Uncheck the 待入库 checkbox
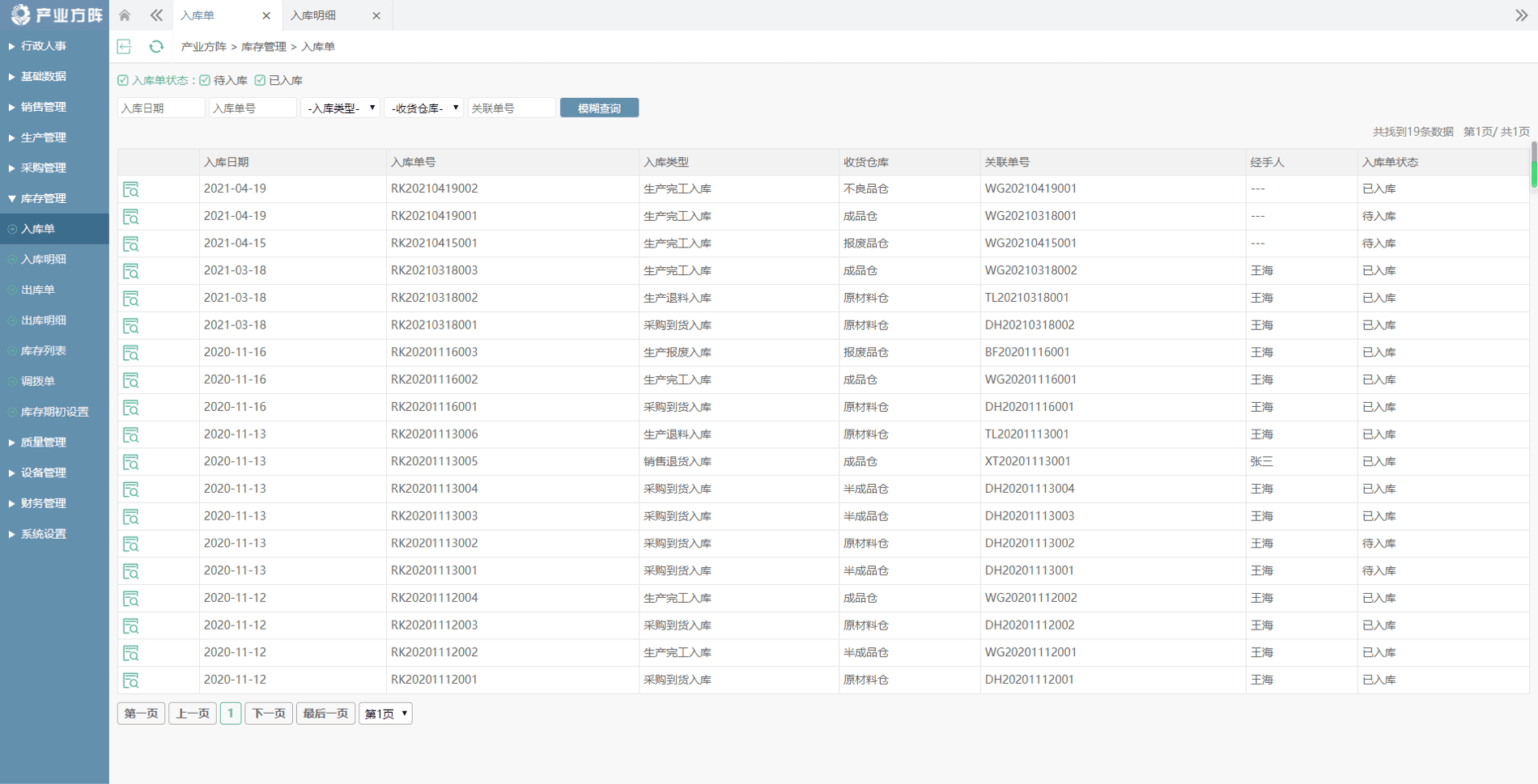Screen dimensions: 1538x784 [206, 80]
